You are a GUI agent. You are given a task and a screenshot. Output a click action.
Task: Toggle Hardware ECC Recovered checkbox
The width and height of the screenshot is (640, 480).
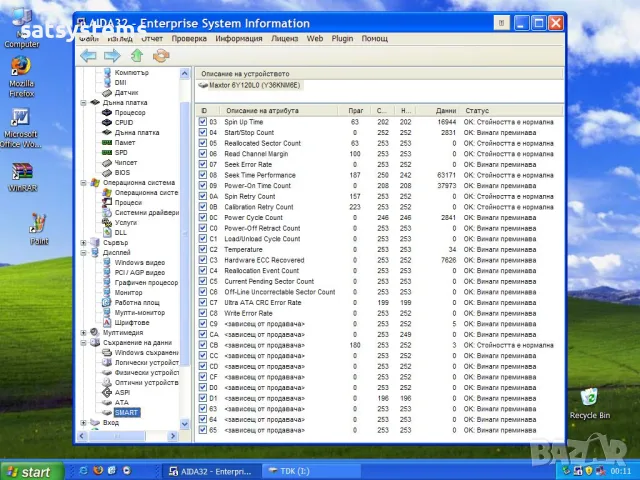(203, 260)
